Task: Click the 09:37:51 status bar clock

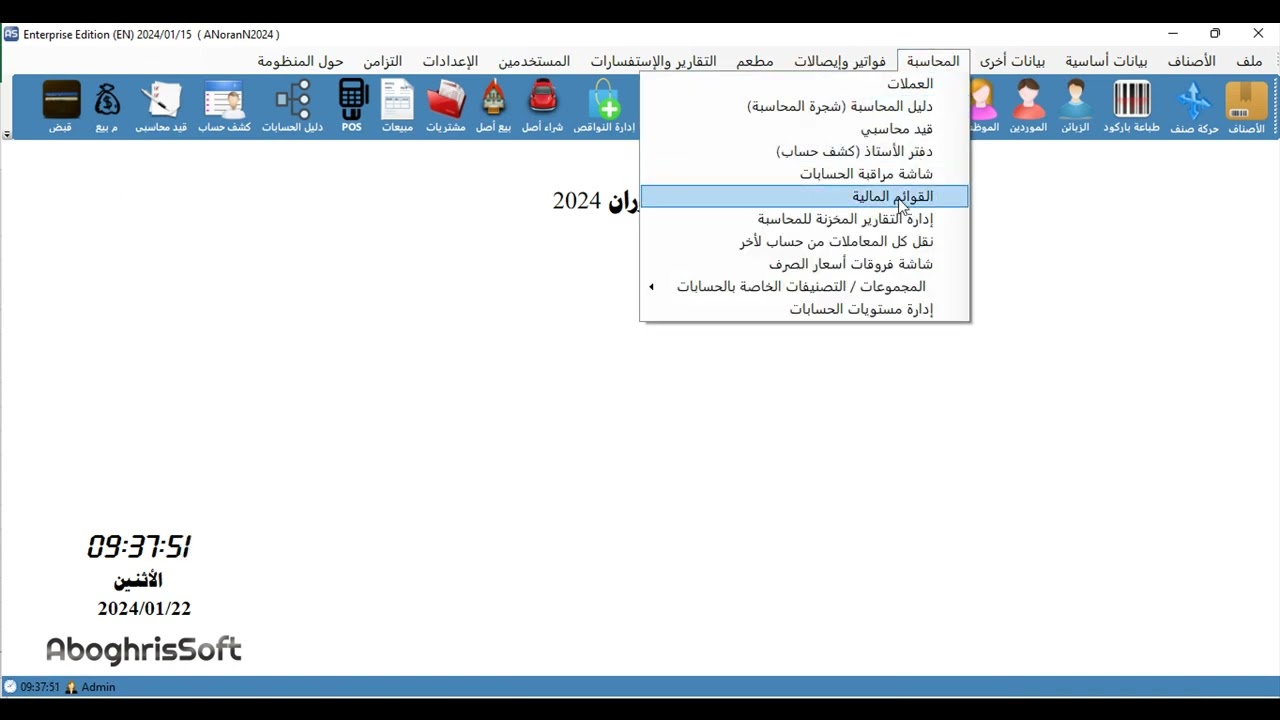Action: click(x=40, y=687)
